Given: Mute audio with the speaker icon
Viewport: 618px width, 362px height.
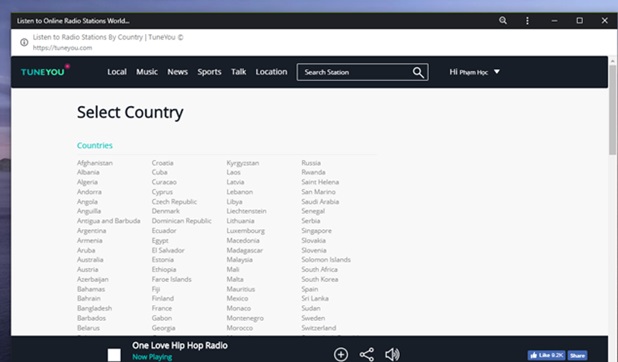Looking at the screenshot, I should (392, 354).
